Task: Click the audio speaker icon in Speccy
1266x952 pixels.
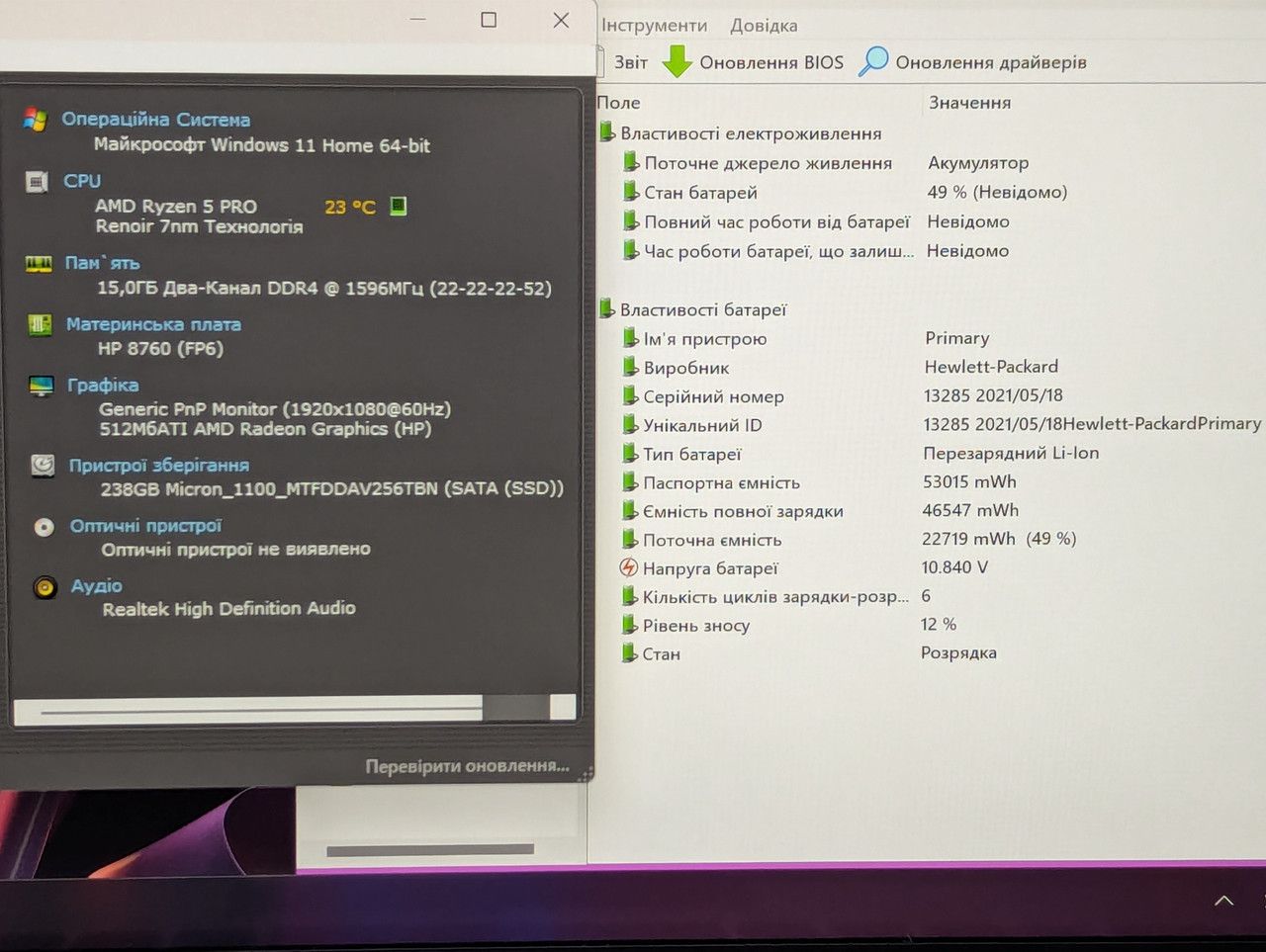Action: tap(45, 587)
